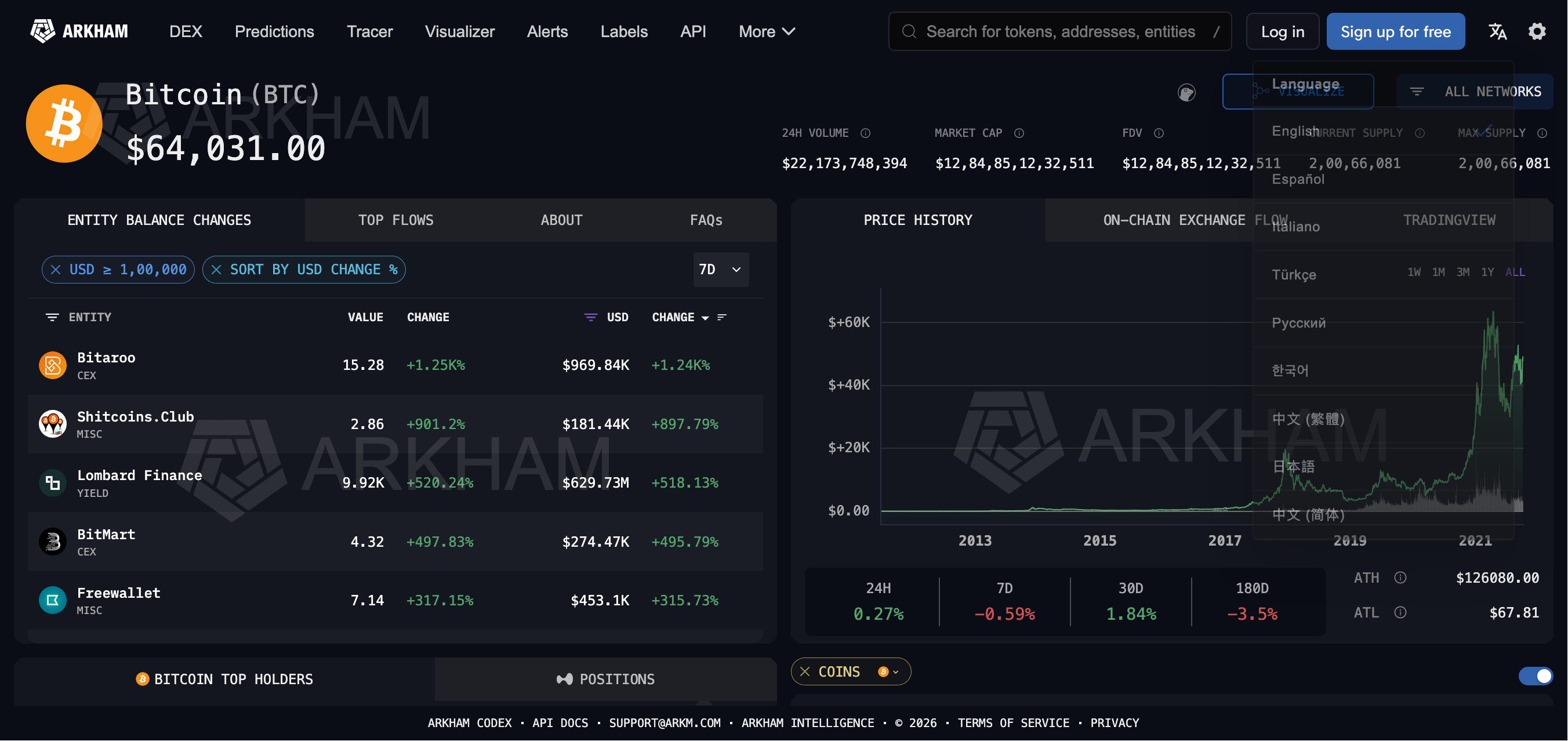Click the Bitaroo entity icon
Viewport: 1568px width, 741px height.
coord(53,365)
